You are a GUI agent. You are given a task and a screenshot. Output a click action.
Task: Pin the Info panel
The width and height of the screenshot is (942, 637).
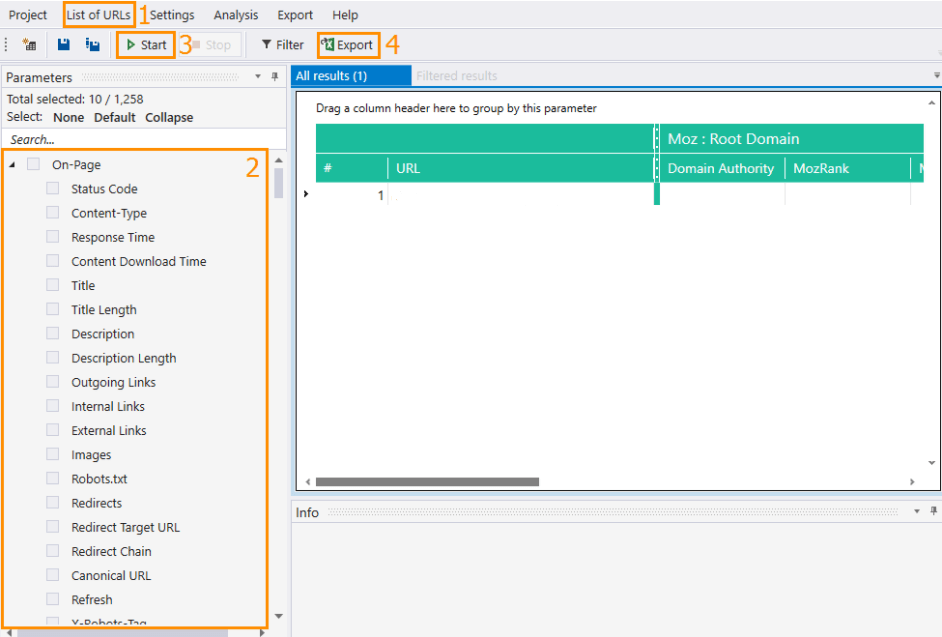click(934, 511)
